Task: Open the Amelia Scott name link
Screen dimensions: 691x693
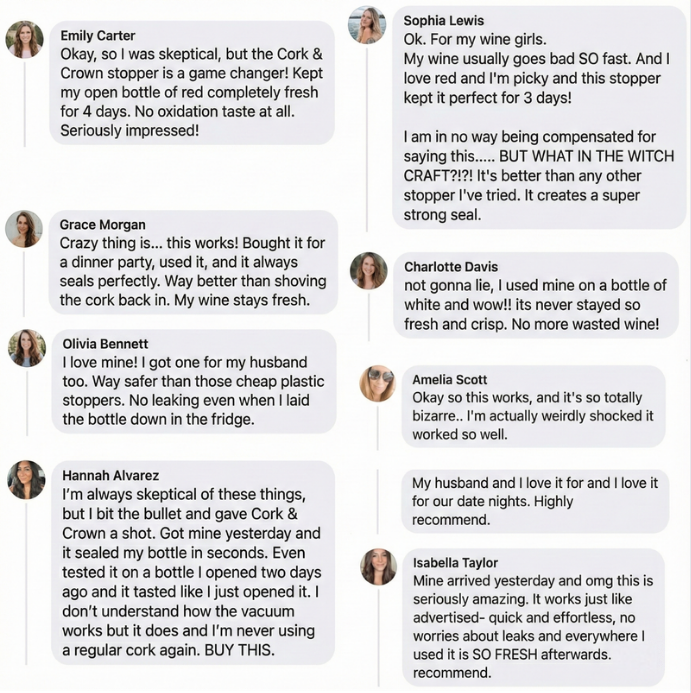Action: (x=450, y=380)
